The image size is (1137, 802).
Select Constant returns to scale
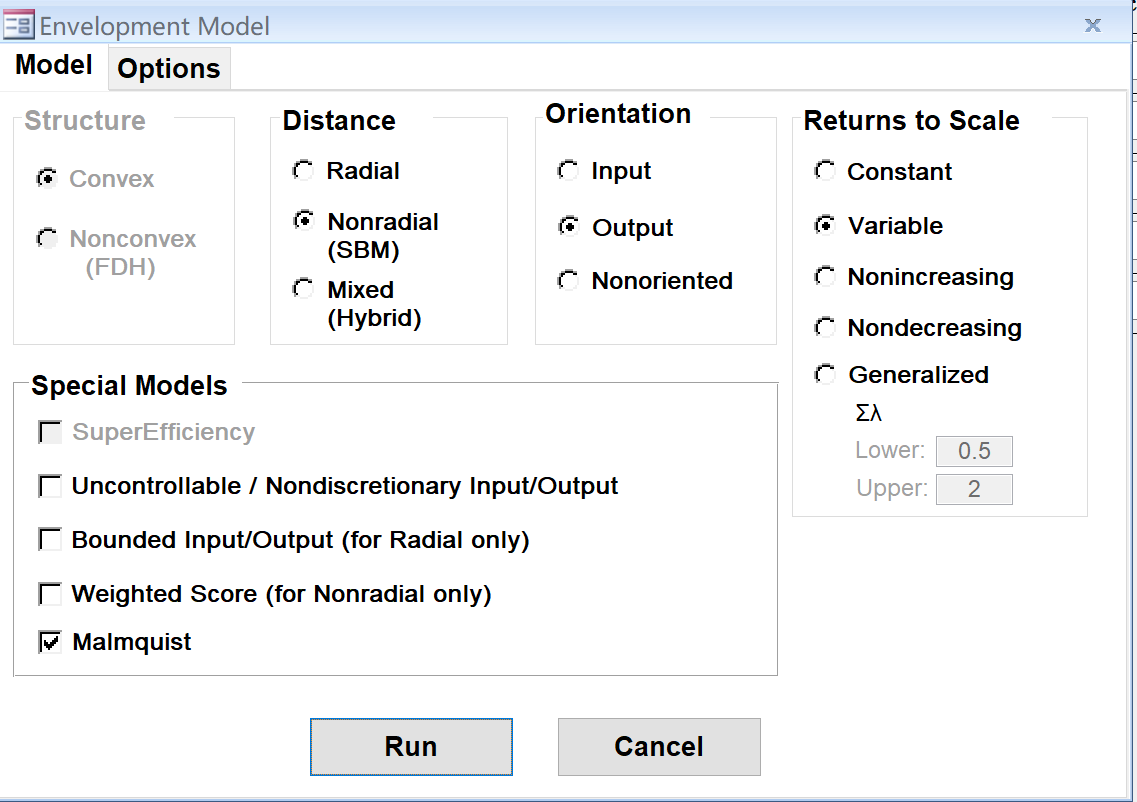[x=825, y=171]
